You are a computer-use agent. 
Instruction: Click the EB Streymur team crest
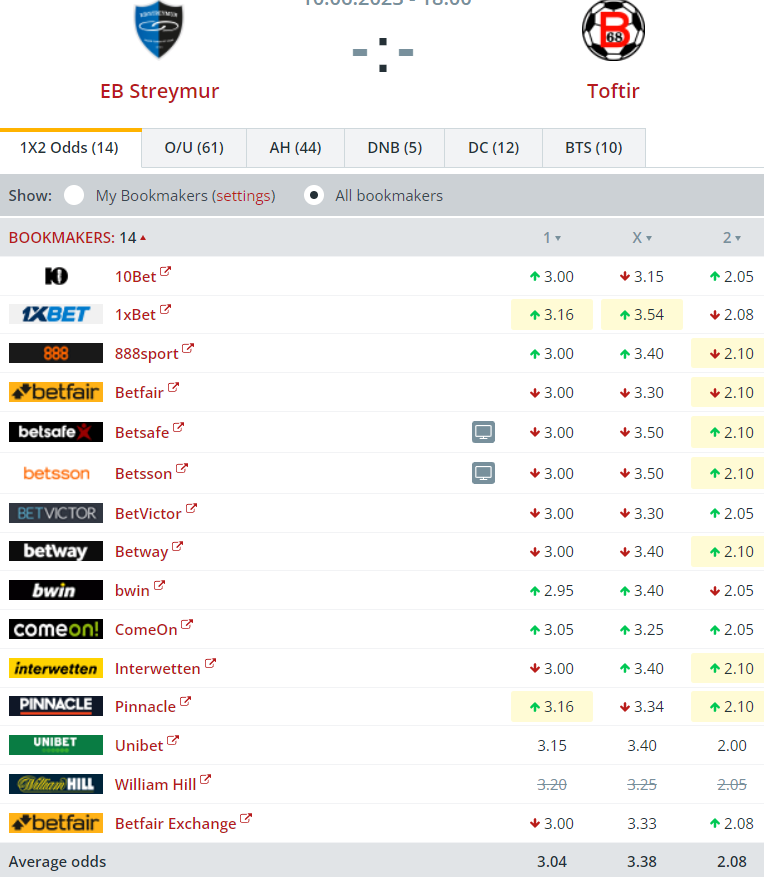[x=159, y=29]
